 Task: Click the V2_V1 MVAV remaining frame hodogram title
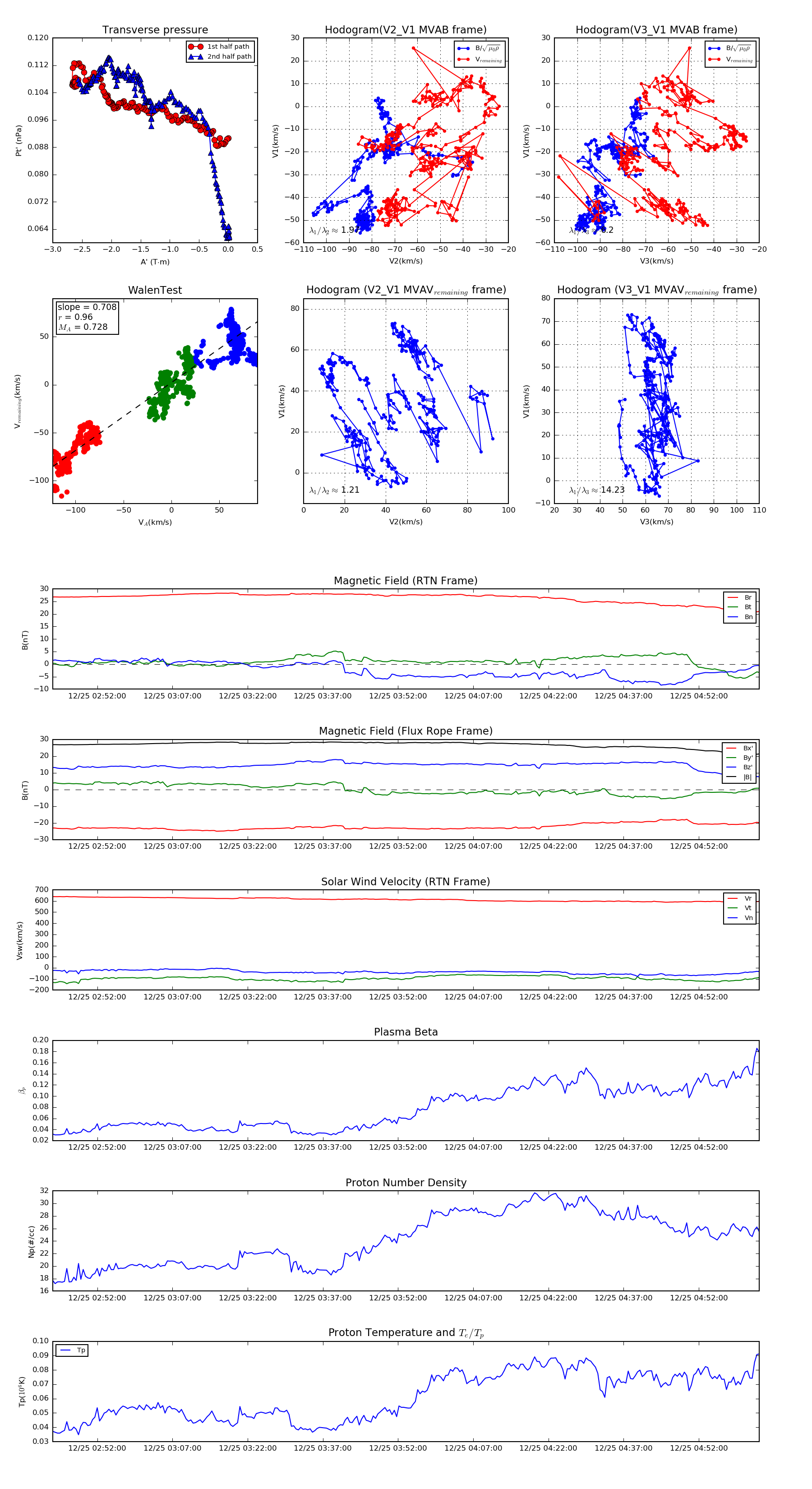click(406, 290)
